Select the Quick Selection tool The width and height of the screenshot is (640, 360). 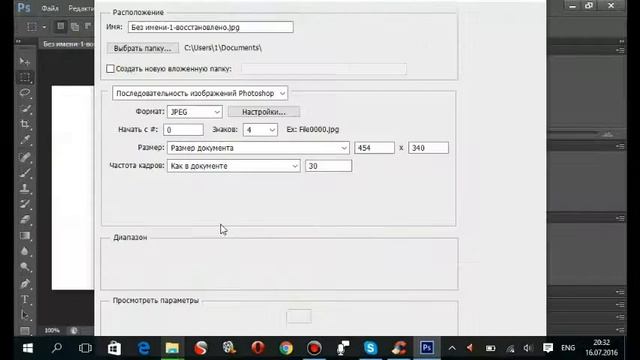[25, 109]
